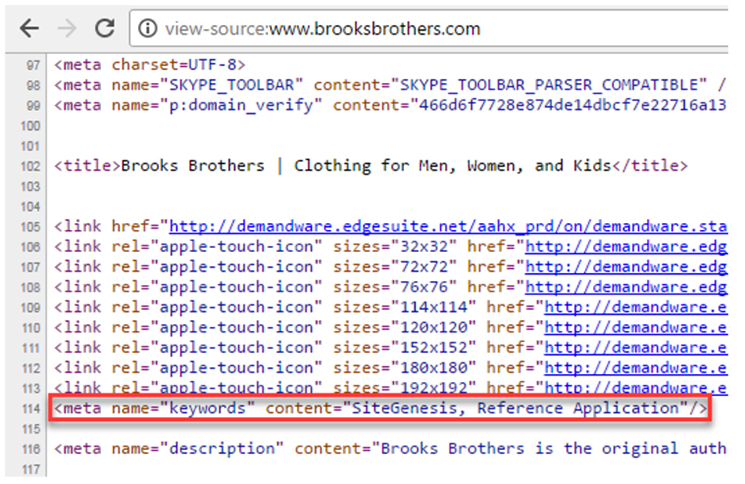Click the p:domain_verify meta tag line
Screen dimensions: 745x484
pyautogui.click(x=390, y=105)
